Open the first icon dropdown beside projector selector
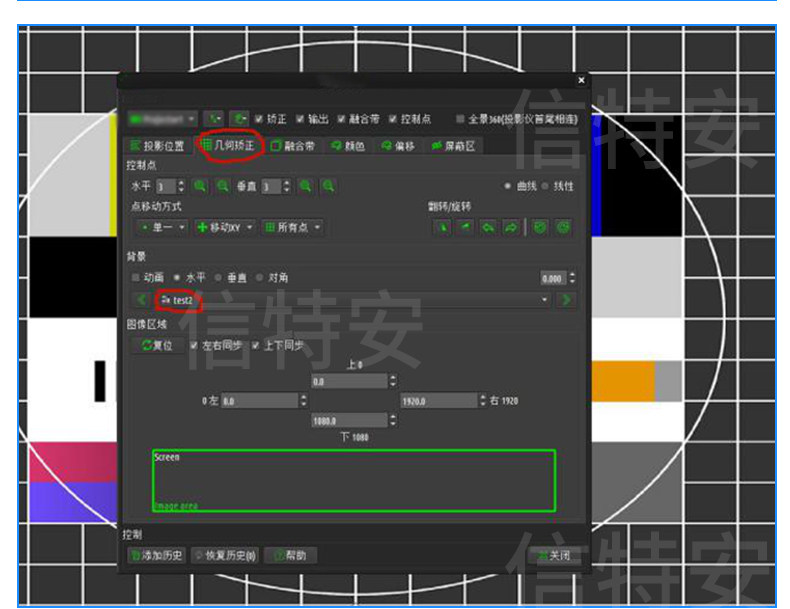The height and width of the screenshot is (609, 790). pos(214,119)
